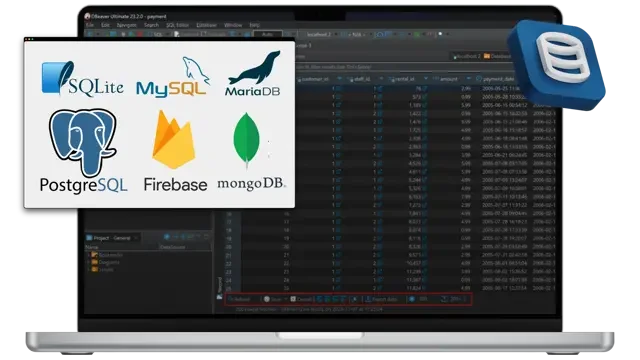
Task: Open the customer_id column sort arrow
Action: point(339,79)
